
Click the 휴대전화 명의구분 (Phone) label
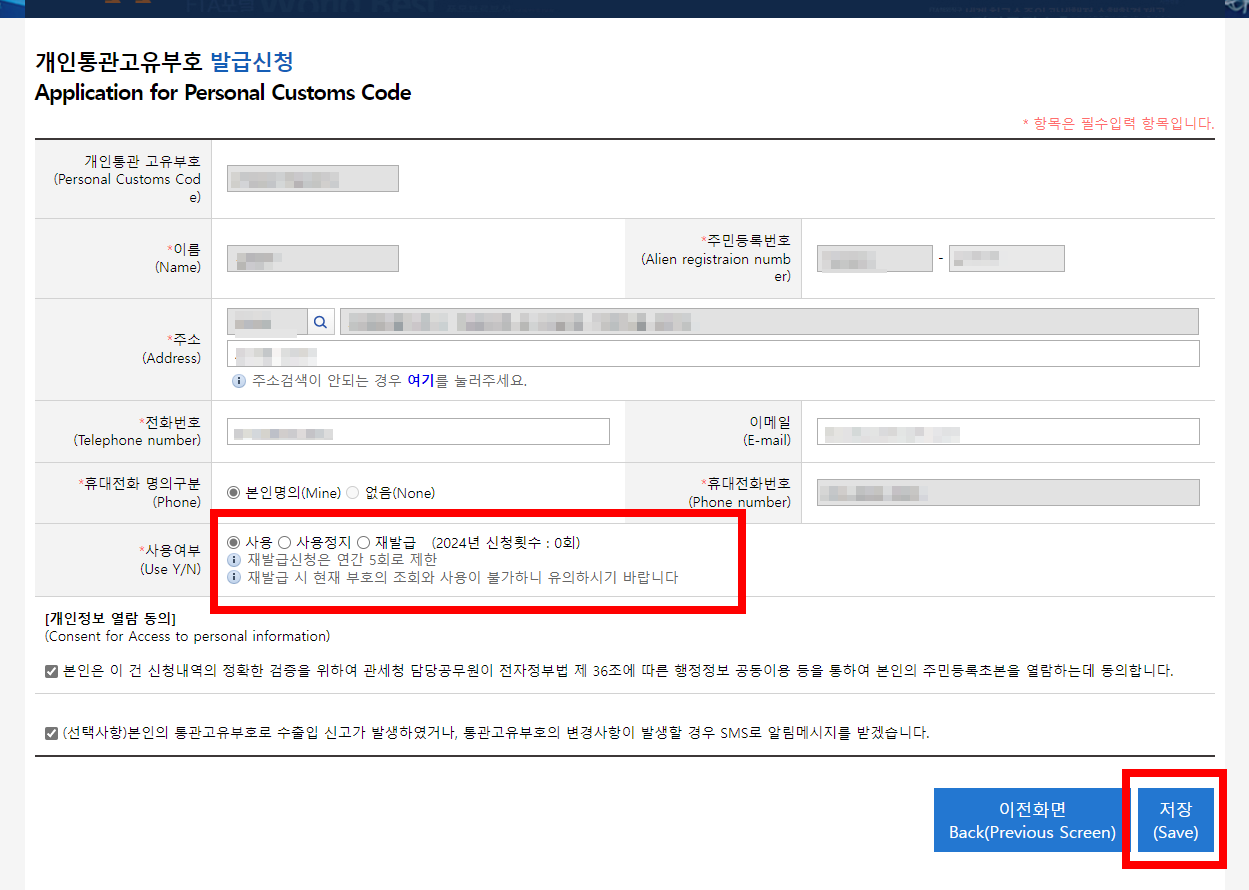pos(139,493)
